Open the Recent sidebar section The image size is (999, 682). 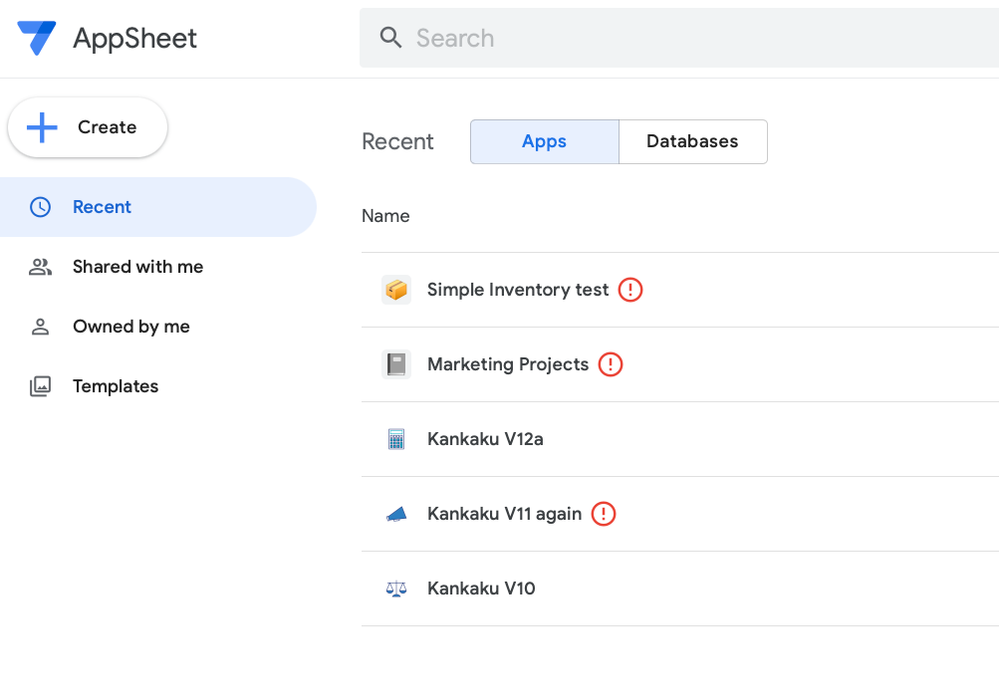(x=158, y=207)
